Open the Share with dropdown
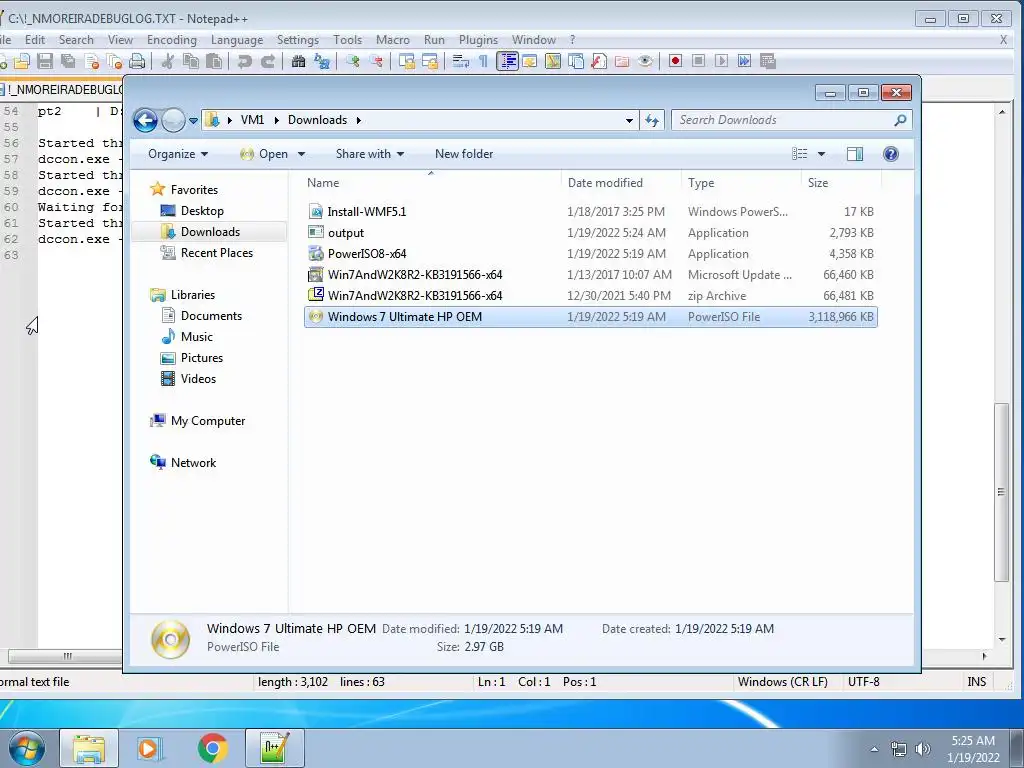The image size is (1024, 768). click(x=370, y=154)
